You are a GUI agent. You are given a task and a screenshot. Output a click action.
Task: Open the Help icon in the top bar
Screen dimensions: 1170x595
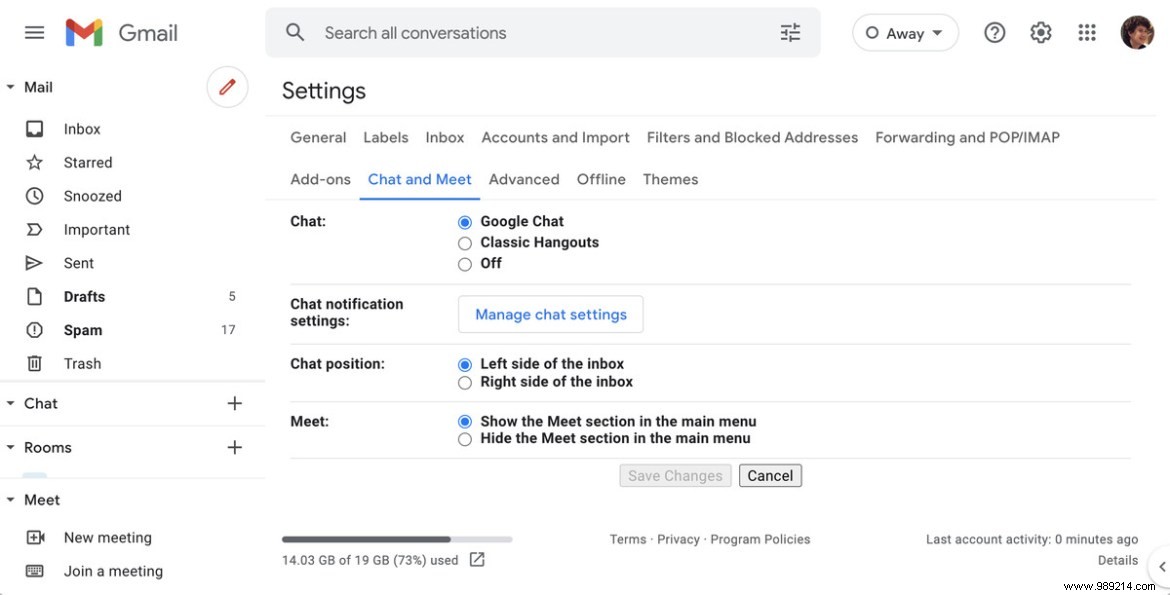[994, 31]
